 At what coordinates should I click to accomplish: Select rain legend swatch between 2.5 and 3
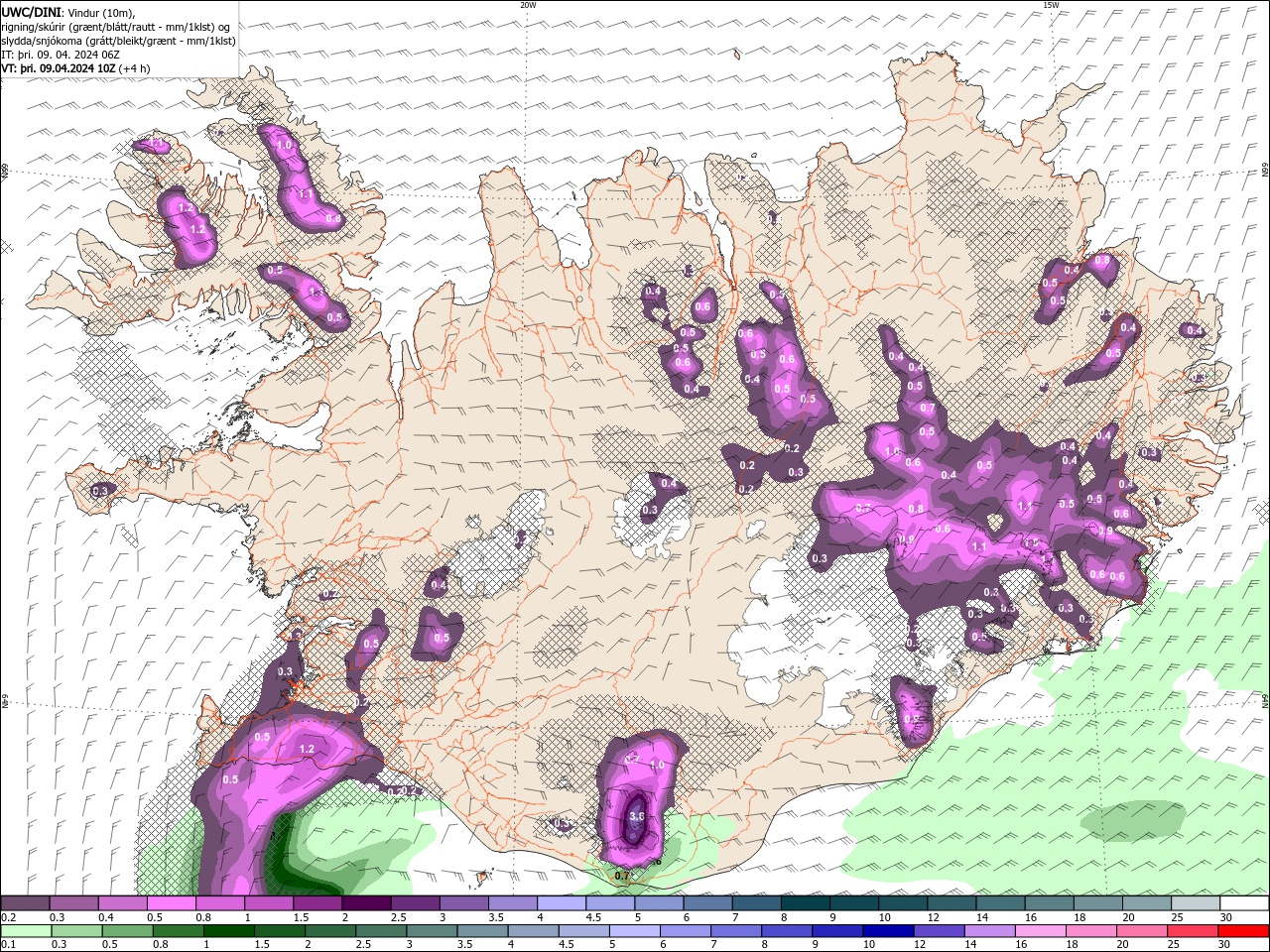click(381, 931)
